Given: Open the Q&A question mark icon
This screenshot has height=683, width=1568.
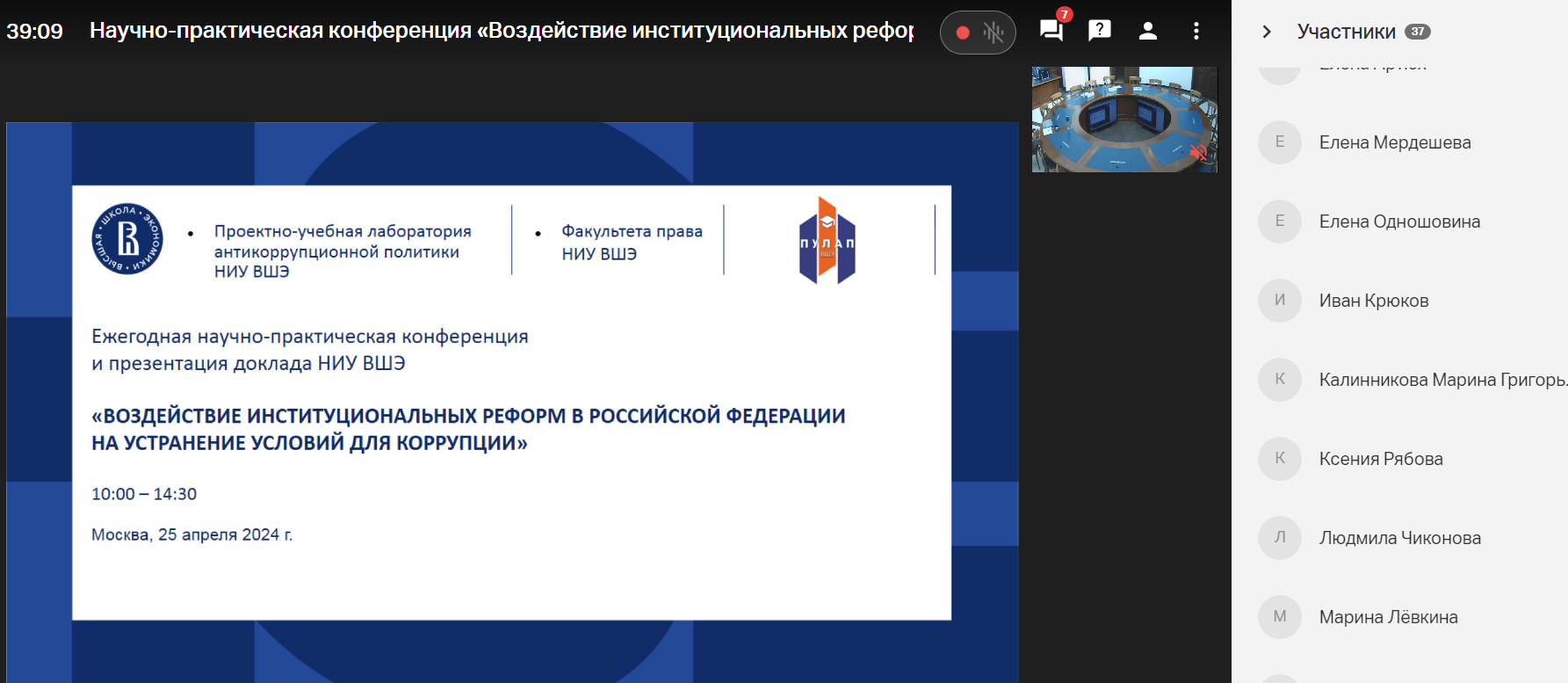Looking at the screenshot, I should tap(1100, 31).
